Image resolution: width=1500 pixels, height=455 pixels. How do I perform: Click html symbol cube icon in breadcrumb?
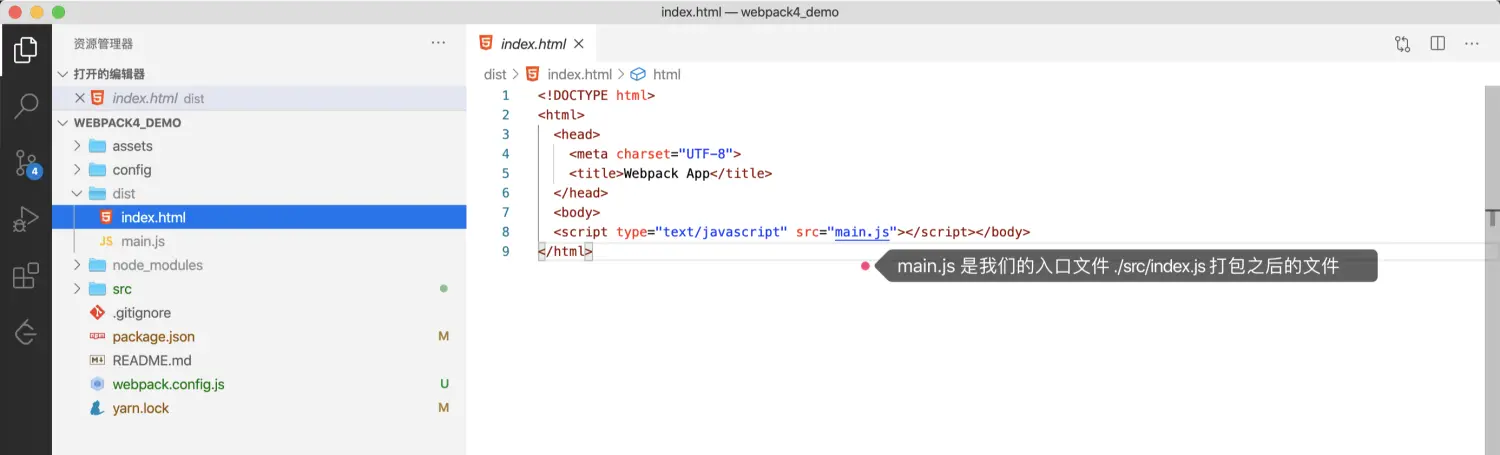click(x=638, y=74)
